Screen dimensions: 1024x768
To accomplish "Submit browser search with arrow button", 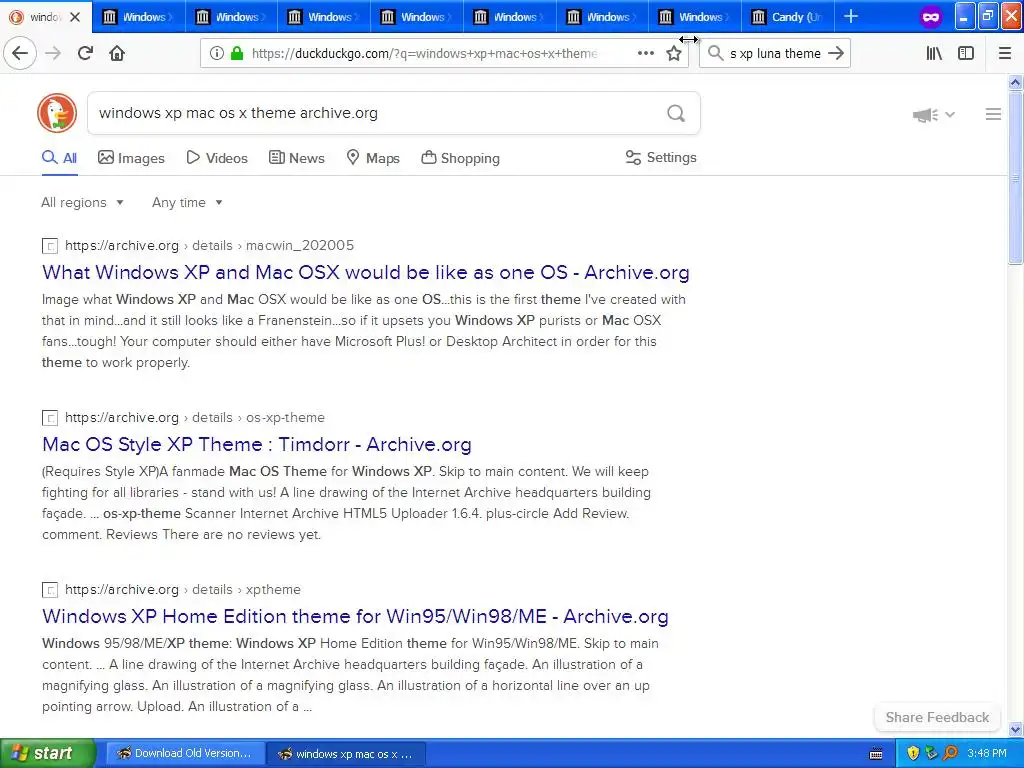I will click(x=836, y=54).
